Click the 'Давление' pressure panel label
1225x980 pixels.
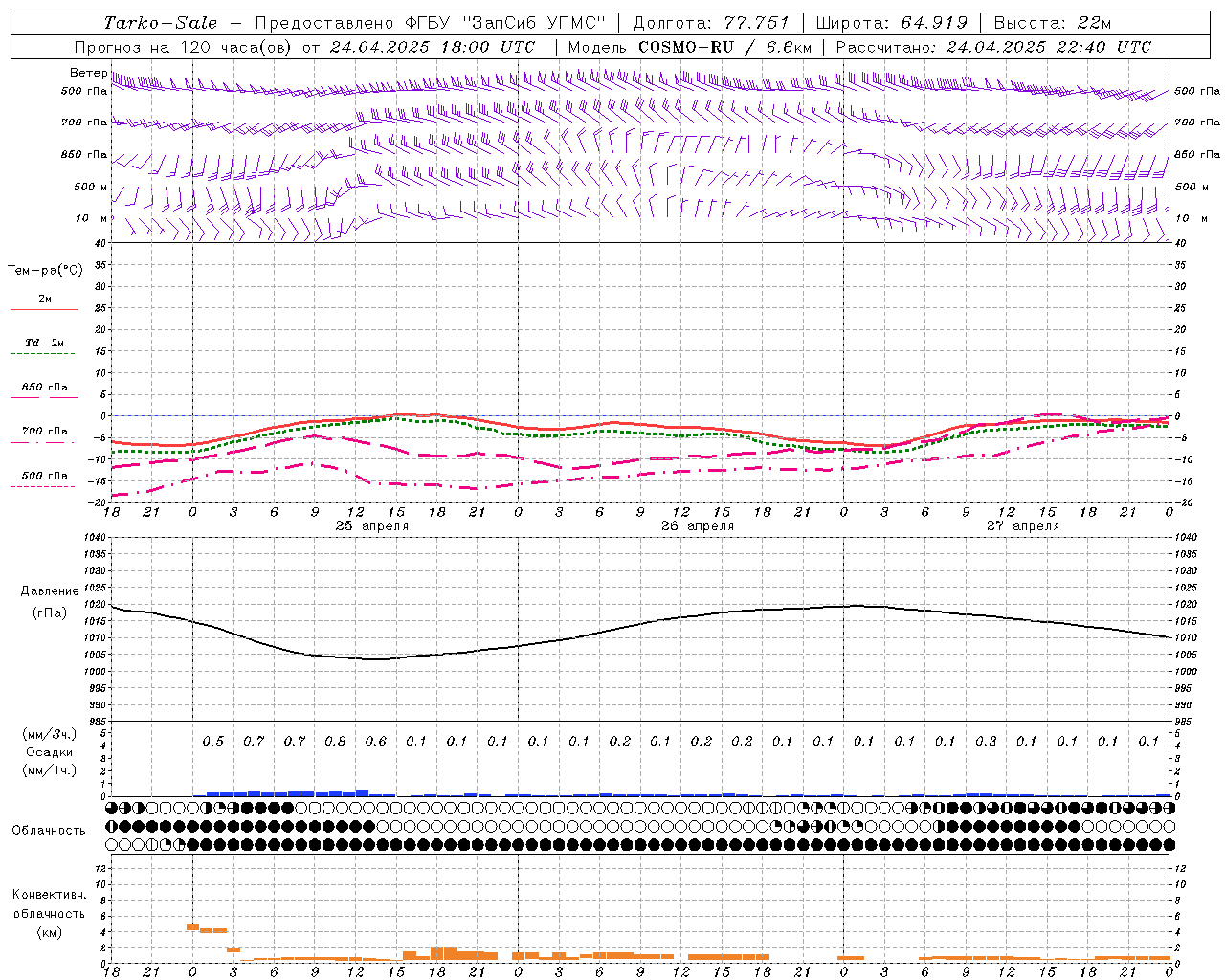(x=50, y=591)
